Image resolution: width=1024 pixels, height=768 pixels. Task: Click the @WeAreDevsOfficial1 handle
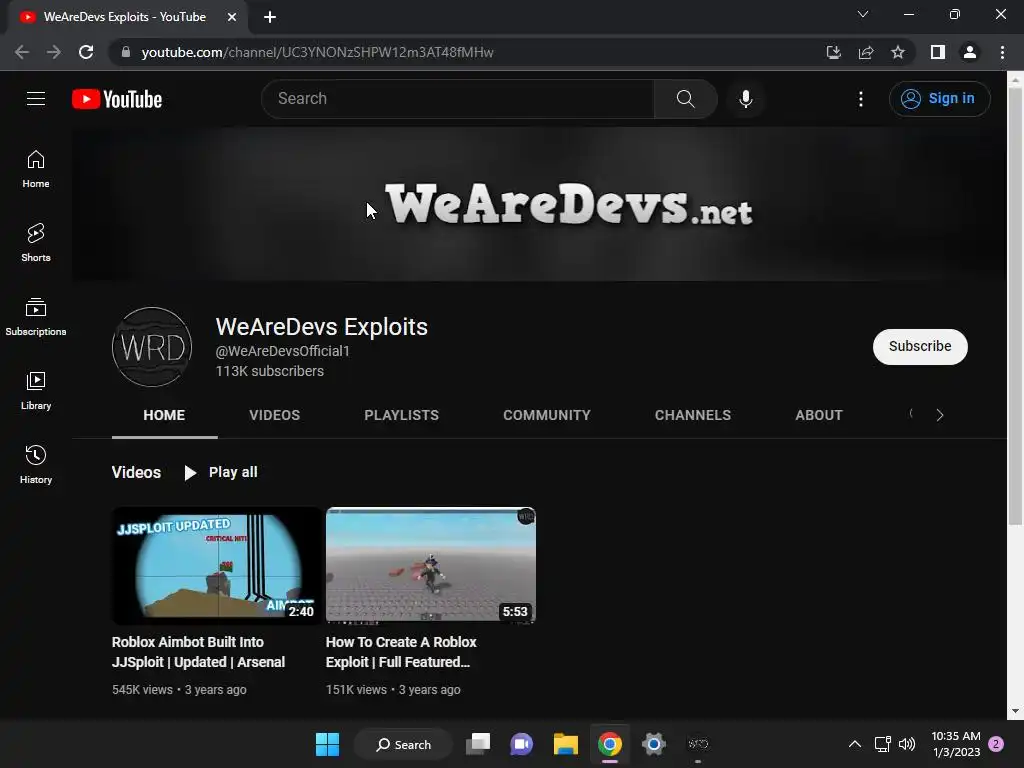click(282, 351)
